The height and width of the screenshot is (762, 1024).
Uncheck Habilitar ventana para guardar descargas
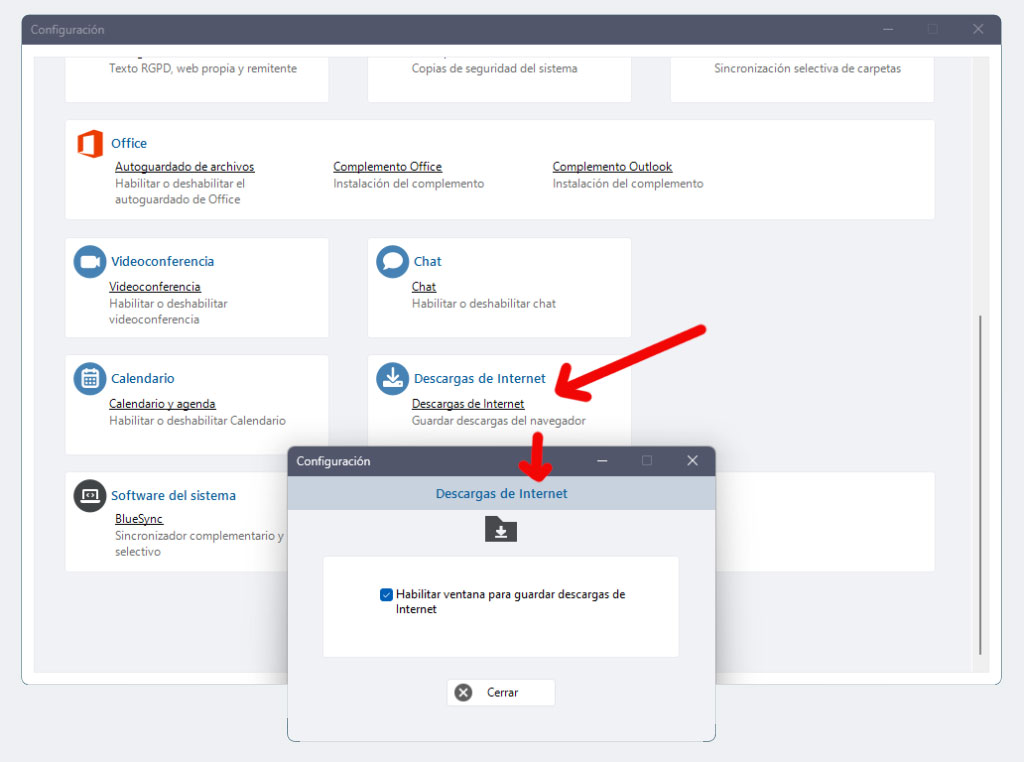click(x=386, y=595)
